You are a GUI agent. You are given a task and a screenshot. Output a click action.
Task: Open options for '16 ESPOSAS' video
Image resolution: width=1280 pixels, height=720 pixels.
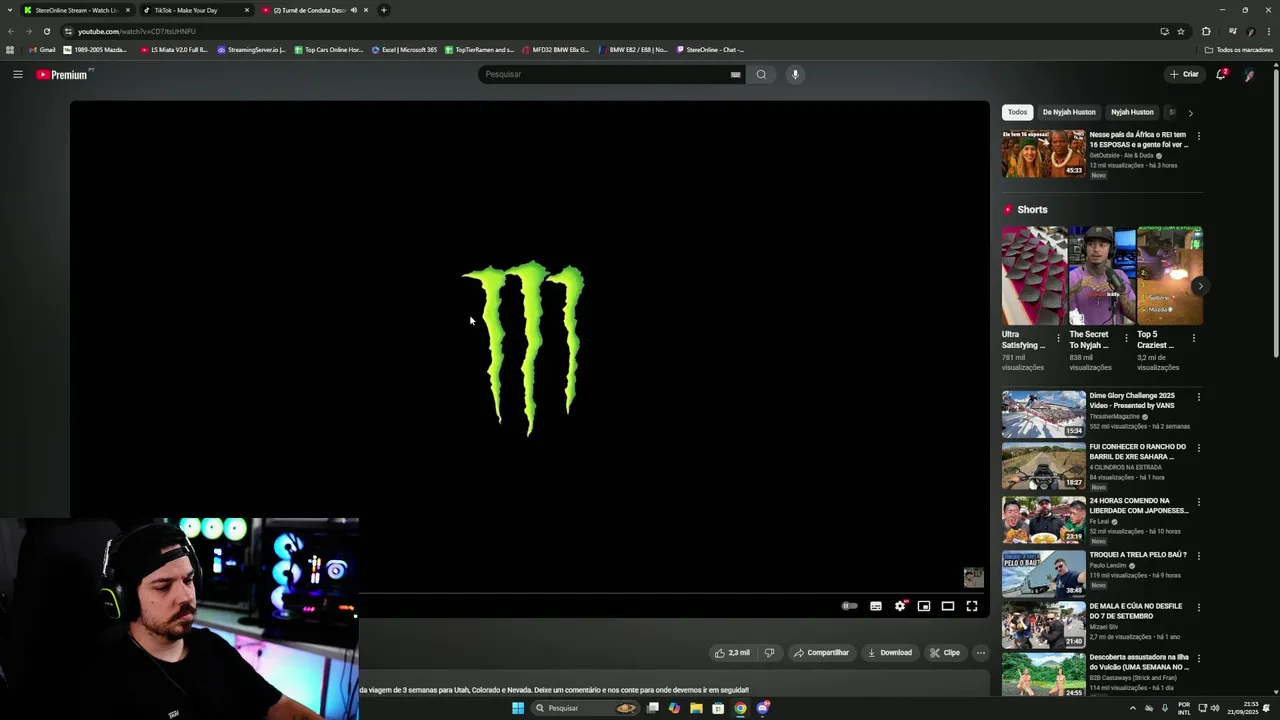point(1199,136)
